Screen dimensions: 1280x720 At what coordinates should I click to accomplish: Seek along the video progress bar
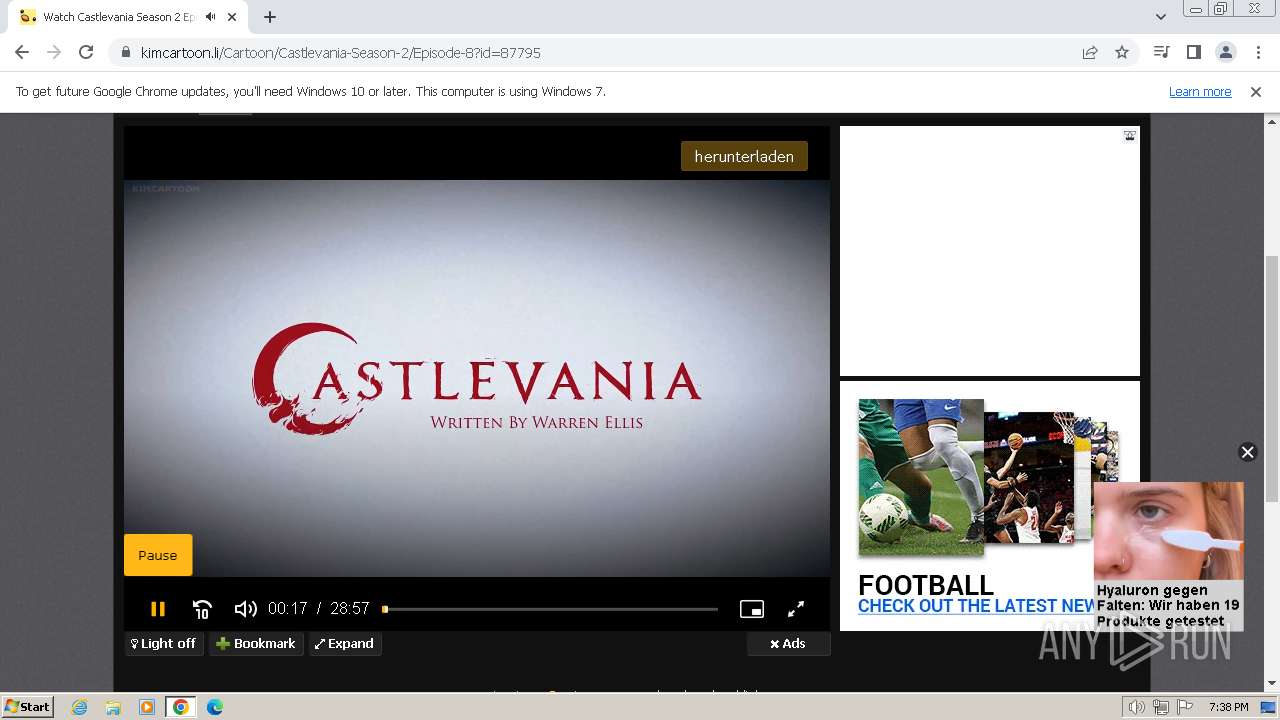(550, 609)
